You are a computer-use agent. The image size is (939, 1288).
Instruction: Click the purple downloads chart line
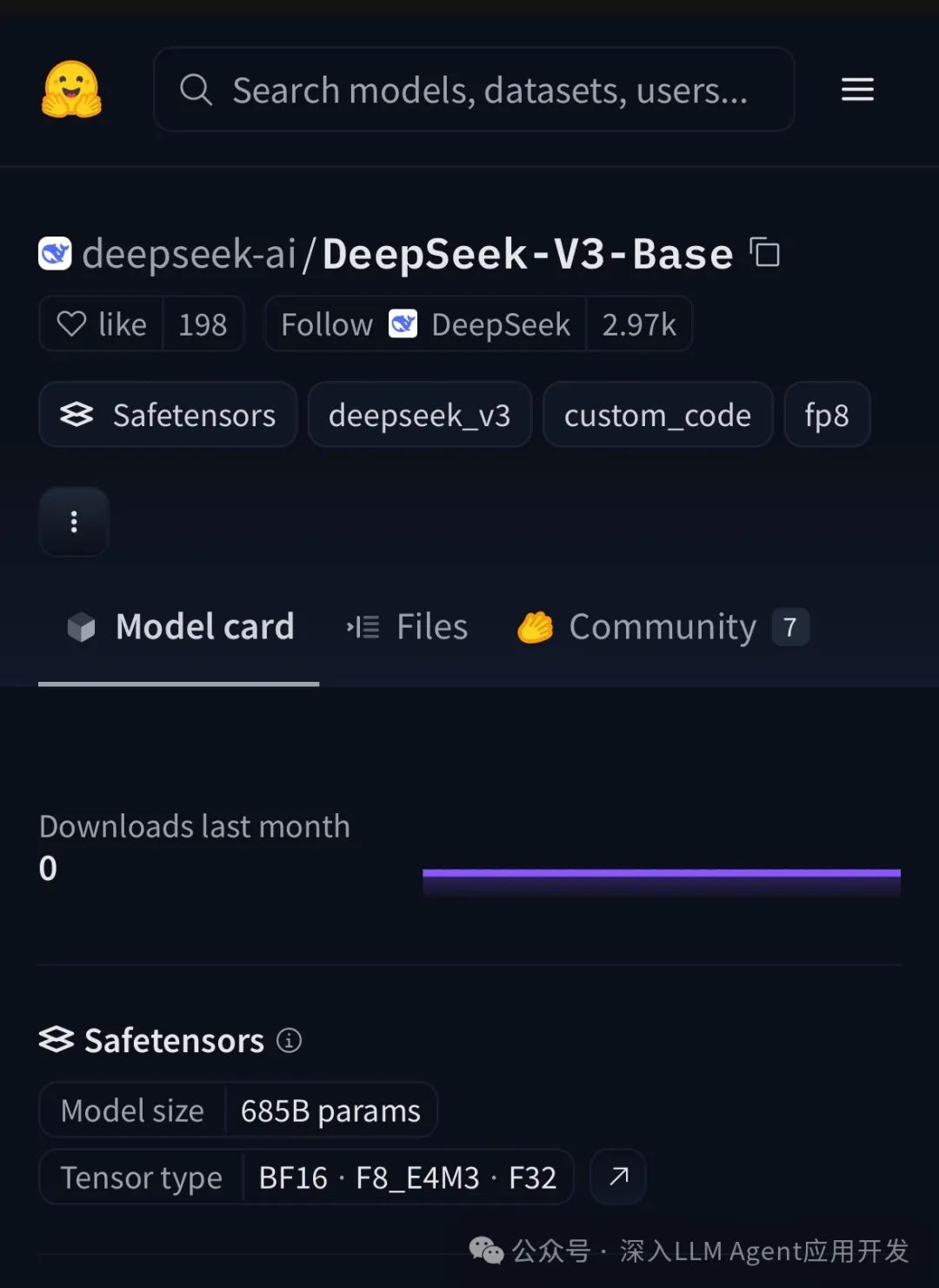point(662,873)
